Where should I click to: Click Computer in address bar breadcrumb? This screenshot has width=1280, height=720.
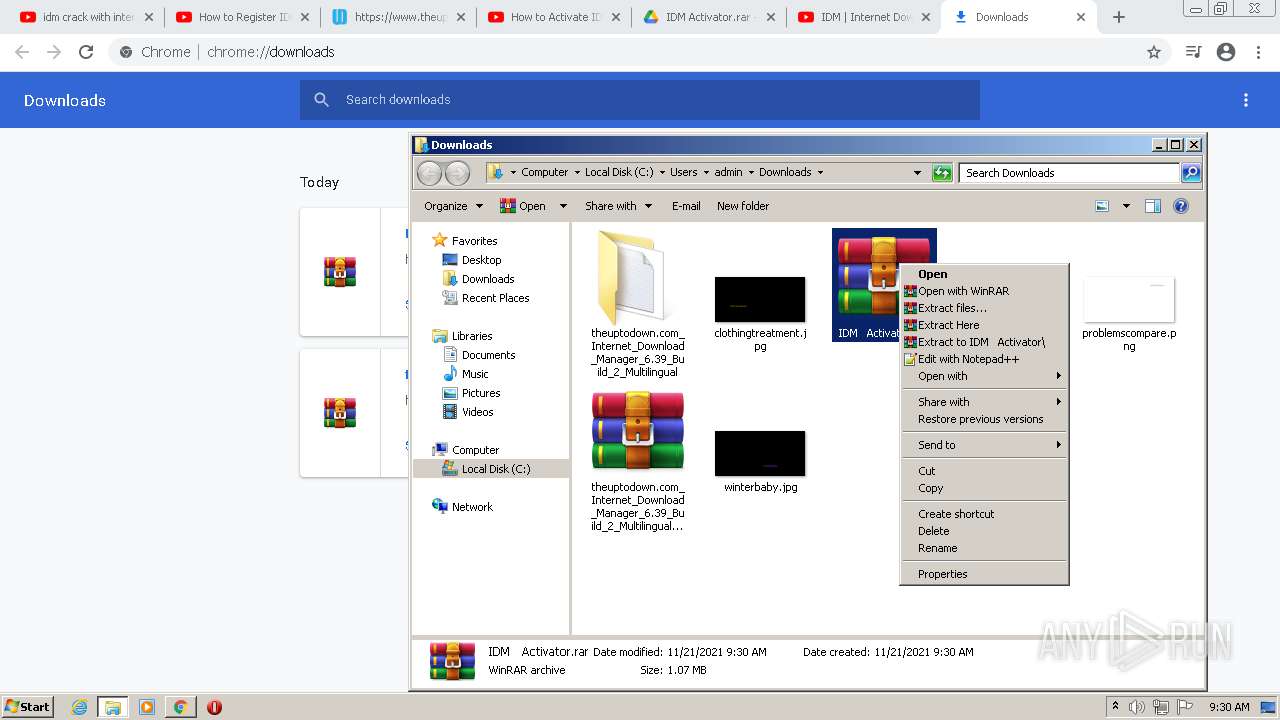tap(544, 173)
